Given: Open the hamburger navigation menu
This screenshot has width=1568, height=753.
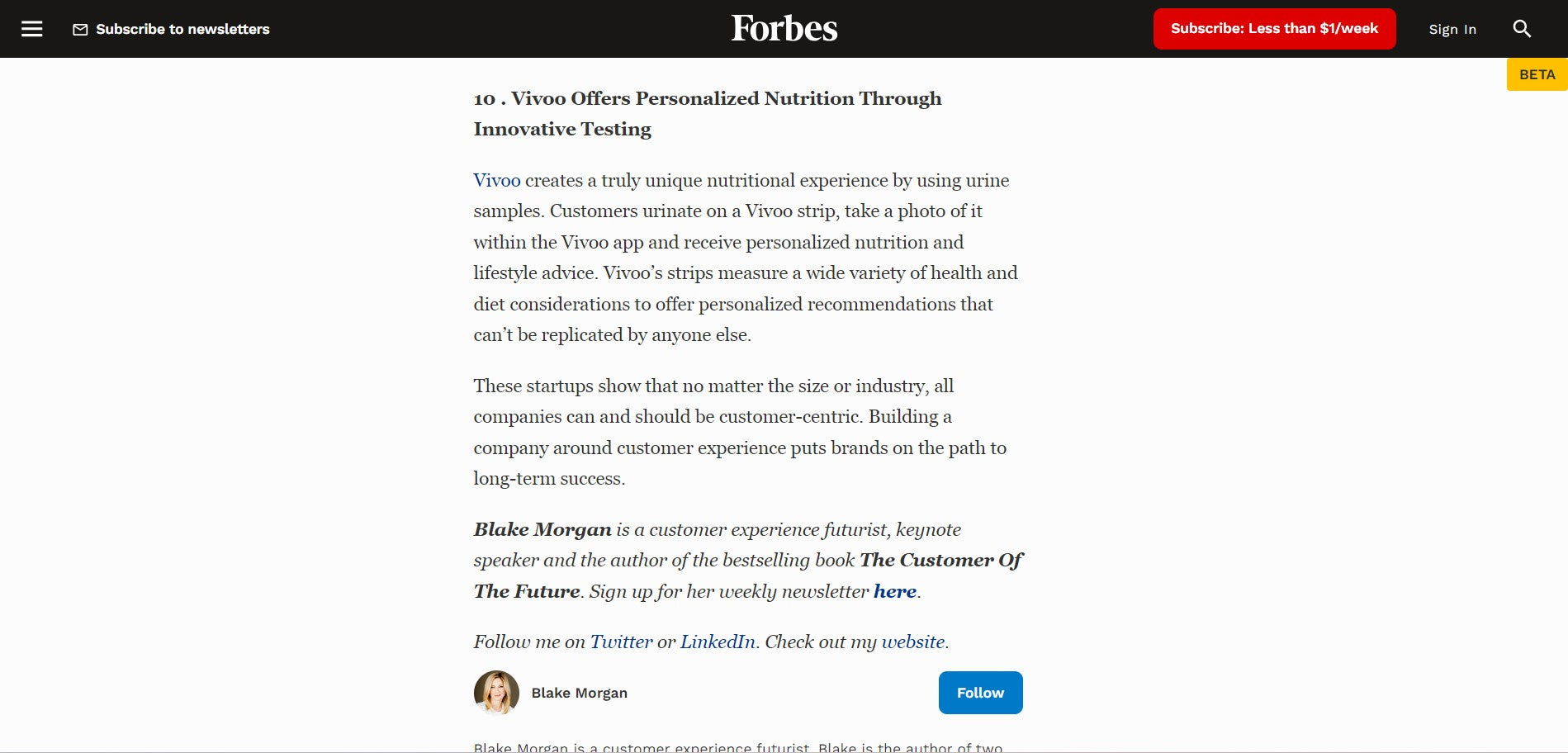Looking at the screenshot, I should (x=31, y=29).
